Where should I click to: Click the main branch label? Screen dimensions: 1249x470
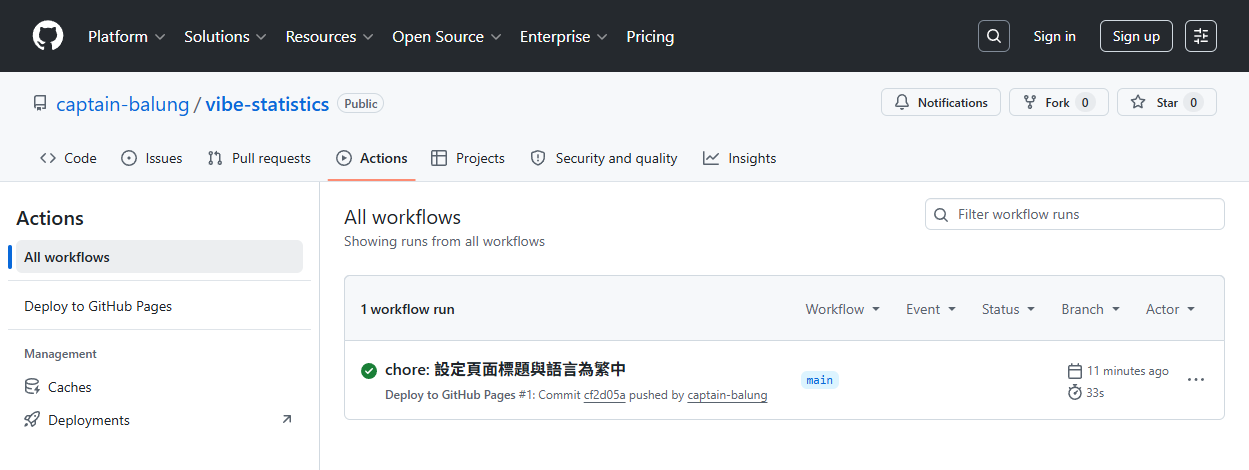[820, 380]
